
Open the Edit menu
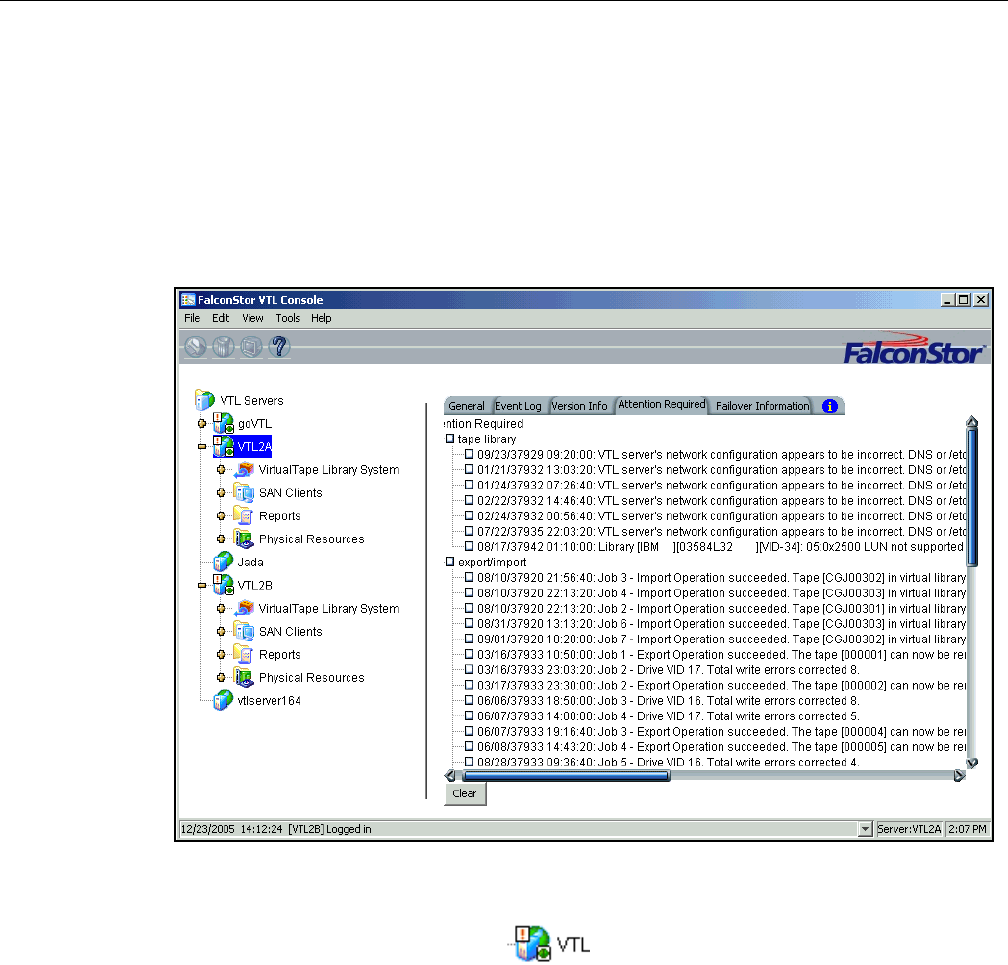(220, 318)
